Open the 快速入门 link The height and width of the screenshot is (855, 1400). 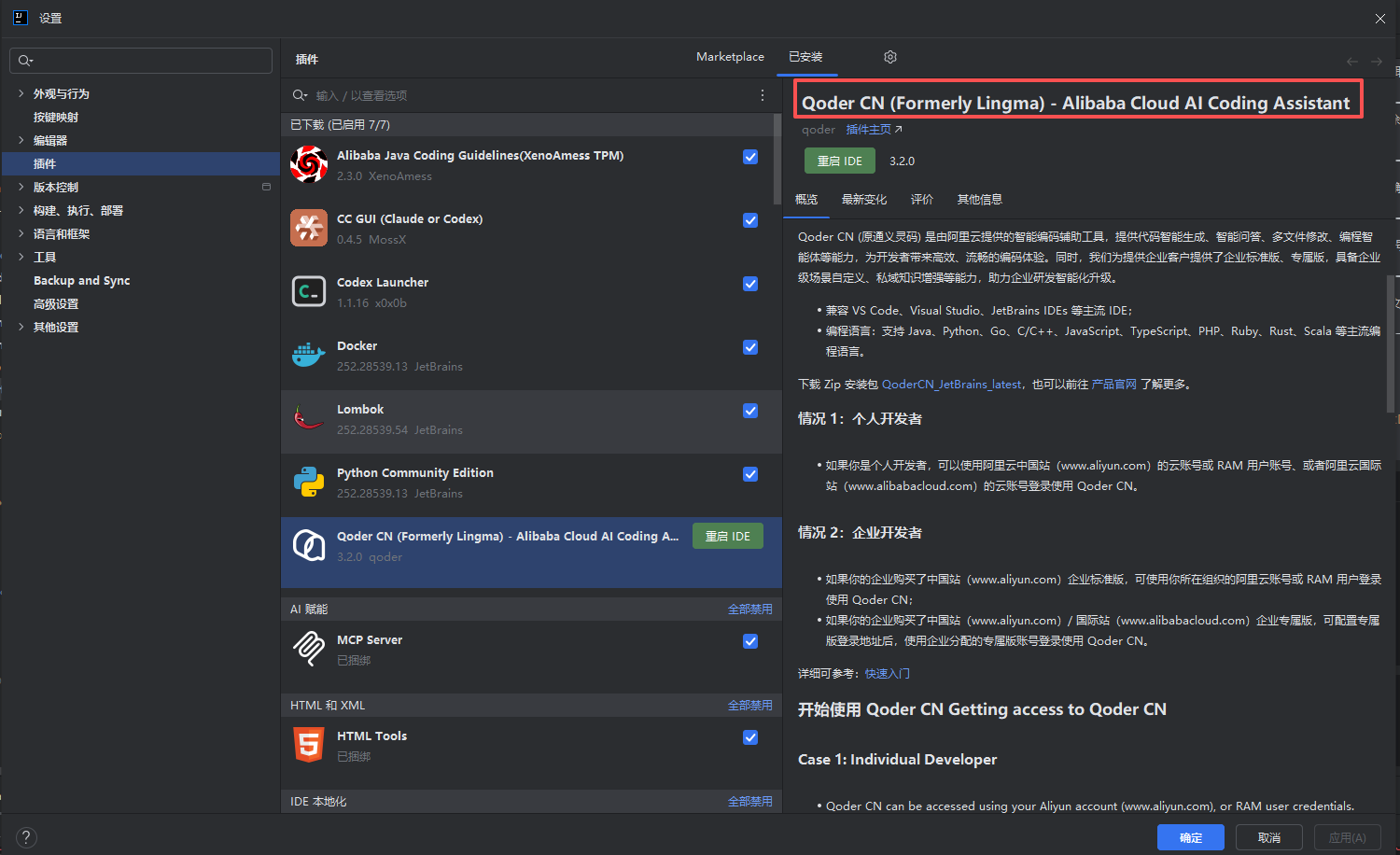pyautogui.click(x=888, y=674)
